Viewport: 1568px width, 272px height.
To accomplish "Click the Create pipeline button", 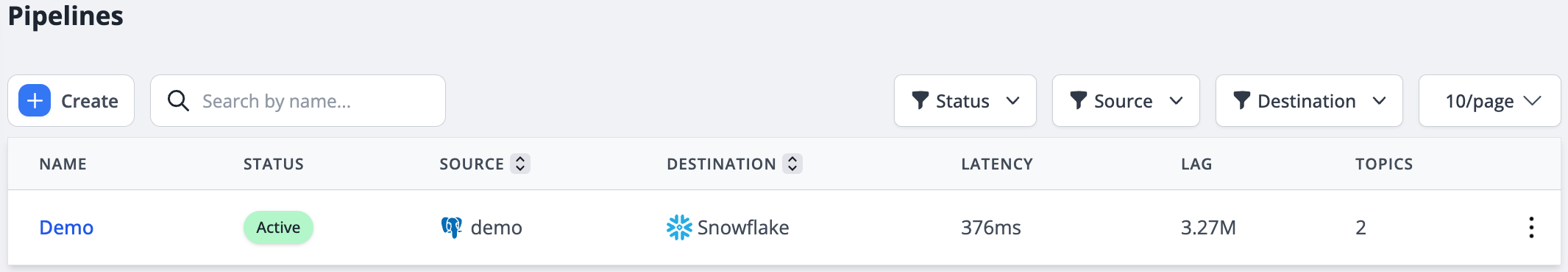I will (71, 100).
